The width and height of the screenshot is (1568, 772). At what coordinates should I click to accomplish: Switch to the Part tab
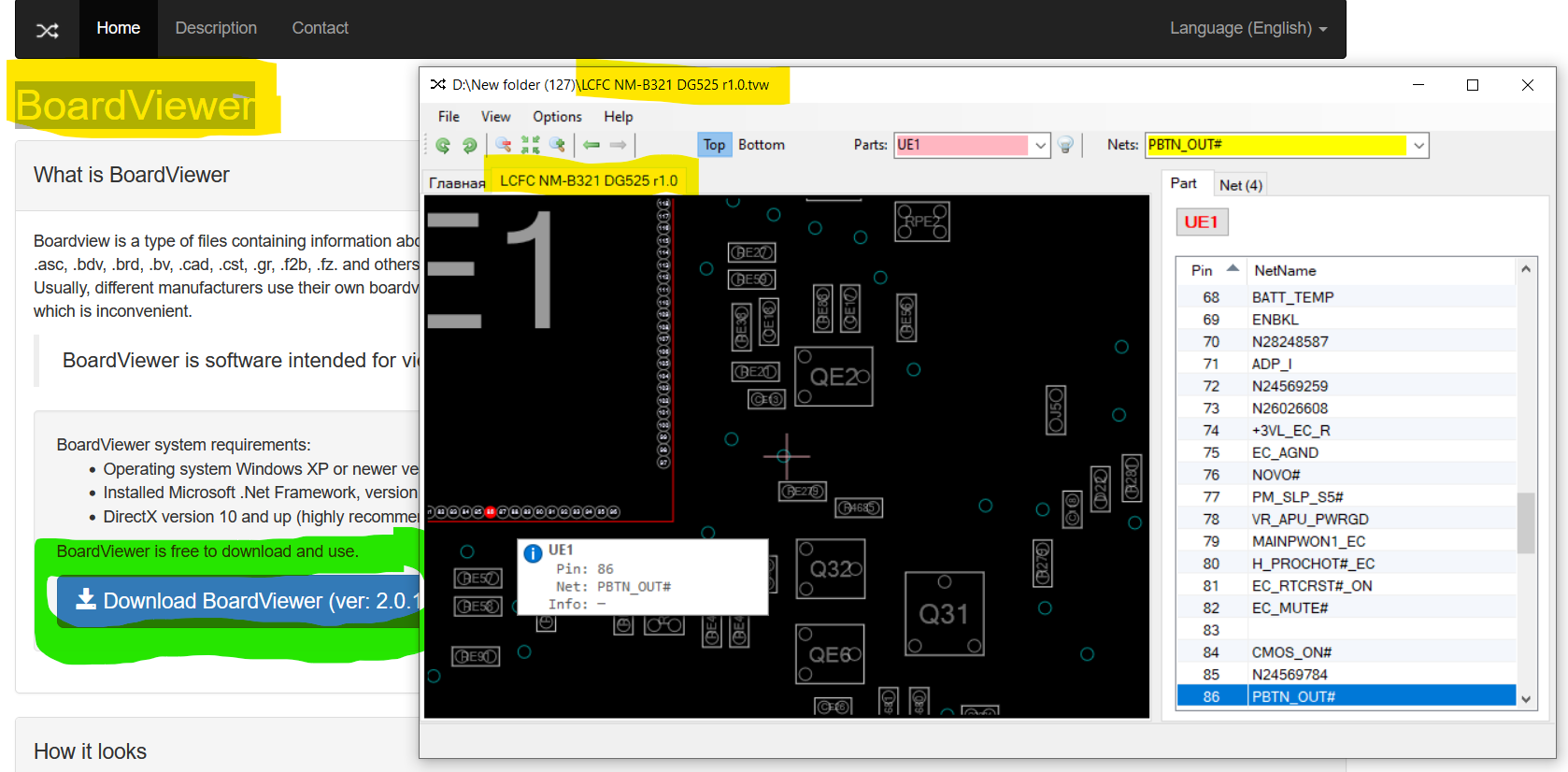(1184, 183)
